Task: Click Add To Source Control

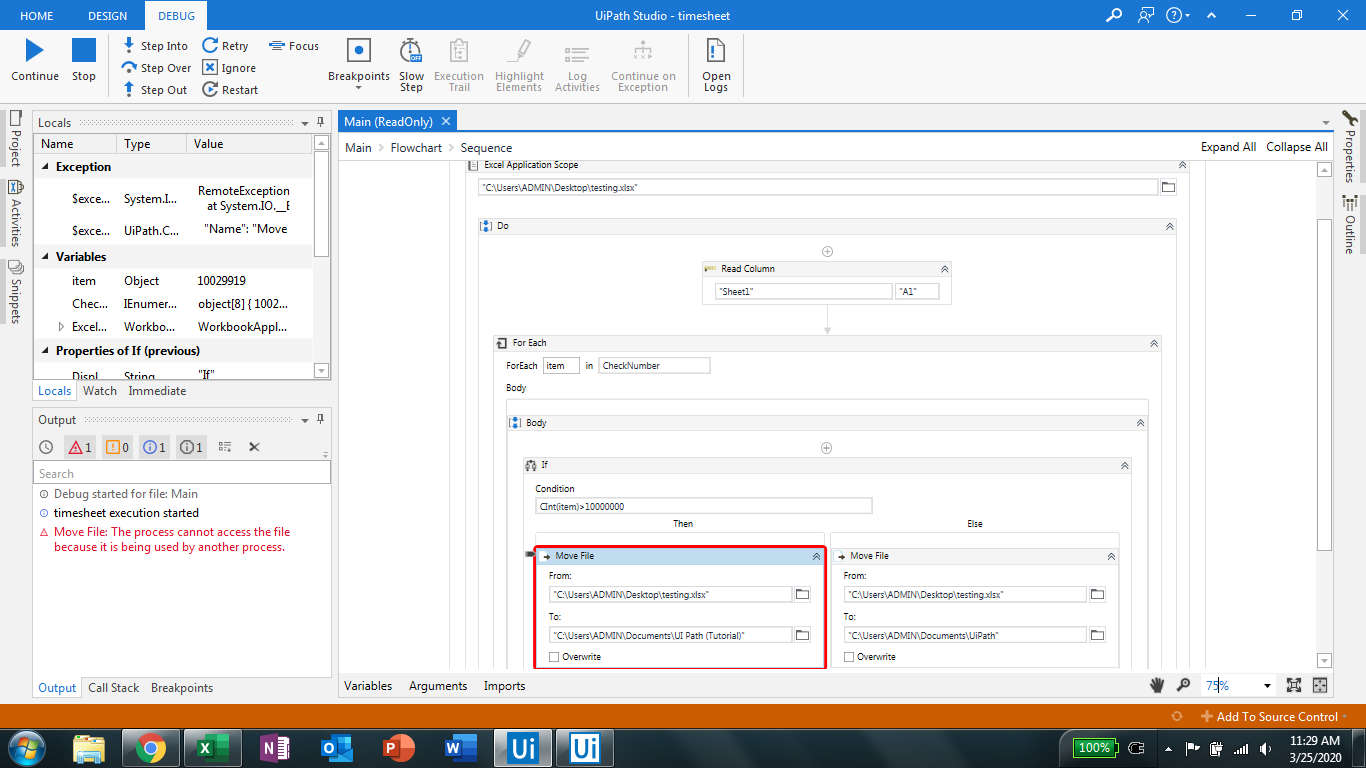Action: 1276,717
